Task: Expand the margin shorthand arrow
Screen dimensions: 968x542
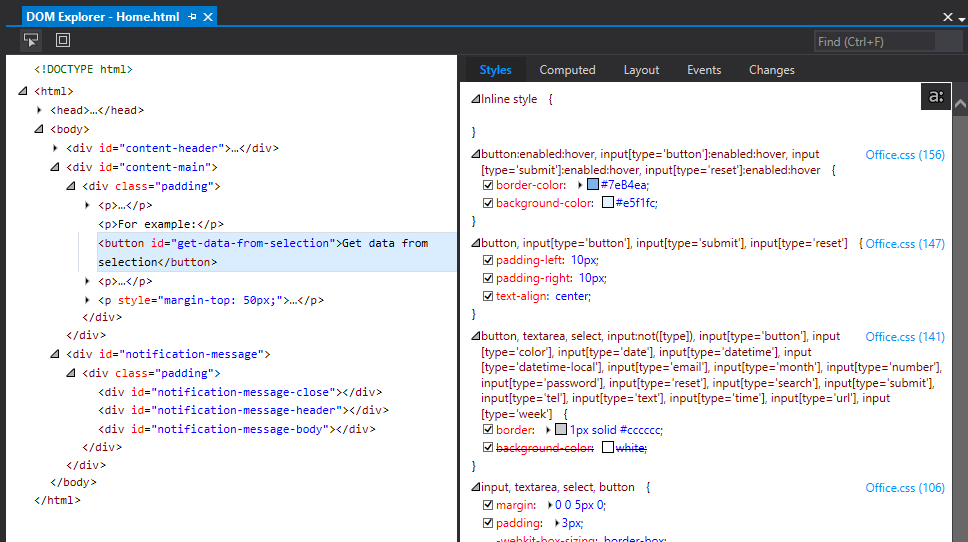Action: (549, 505)
